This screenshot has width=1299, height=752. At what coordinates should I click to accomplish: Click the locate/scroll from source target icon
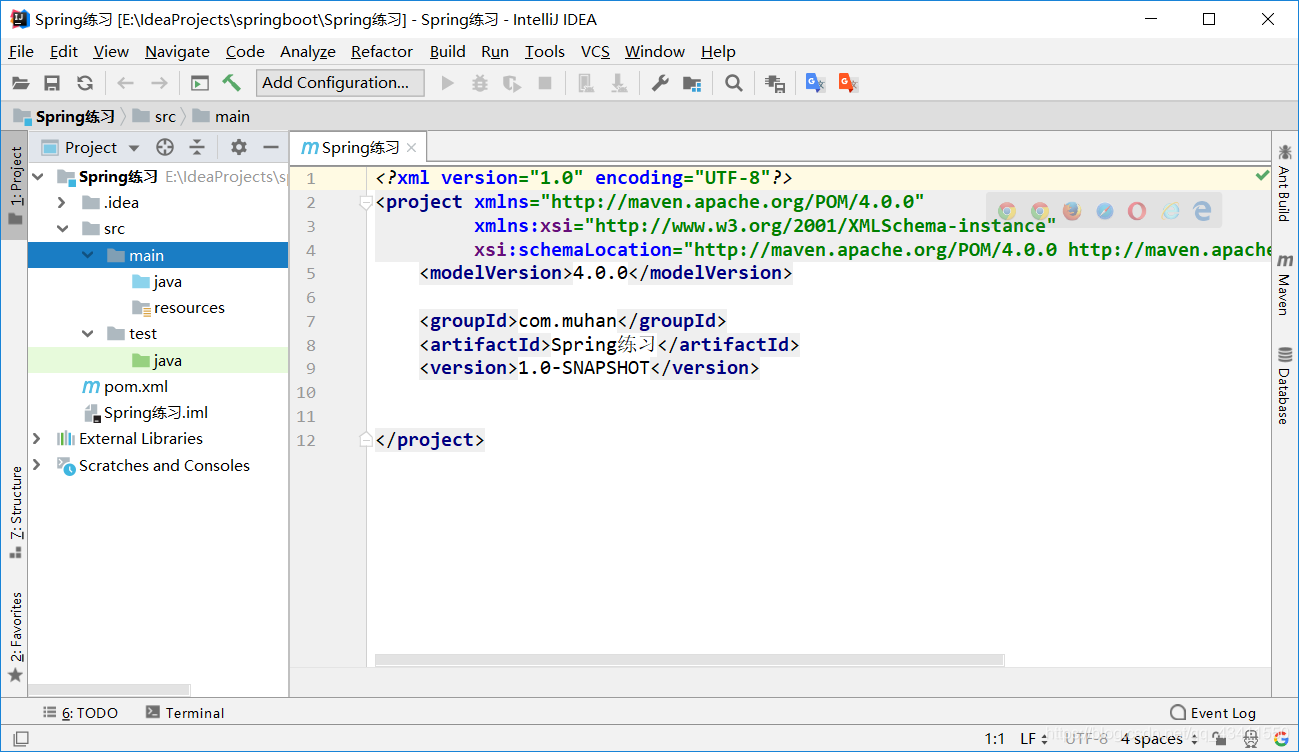165,147
